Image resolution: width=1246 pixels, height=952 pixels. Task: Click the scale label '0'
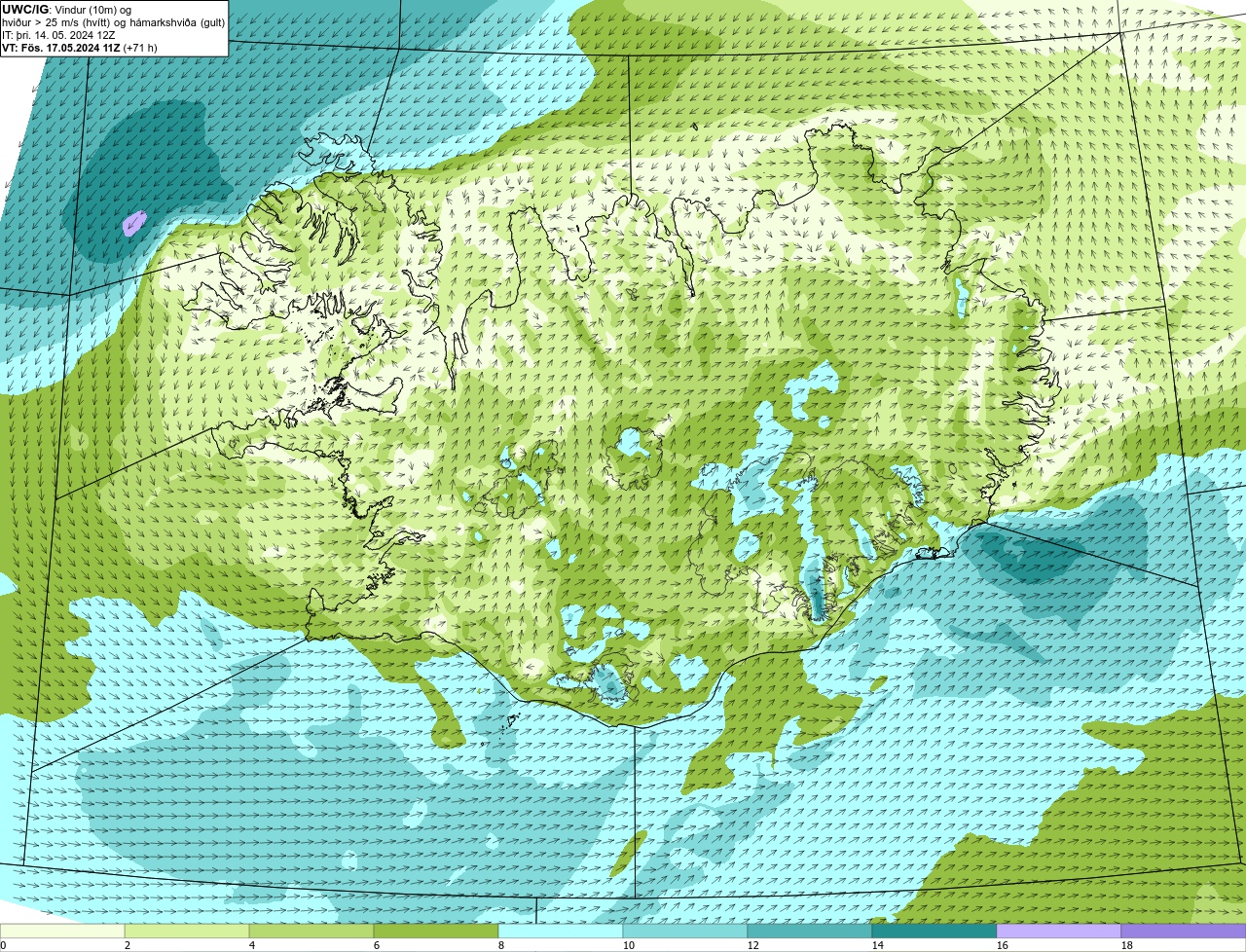(x=3, y=945)
